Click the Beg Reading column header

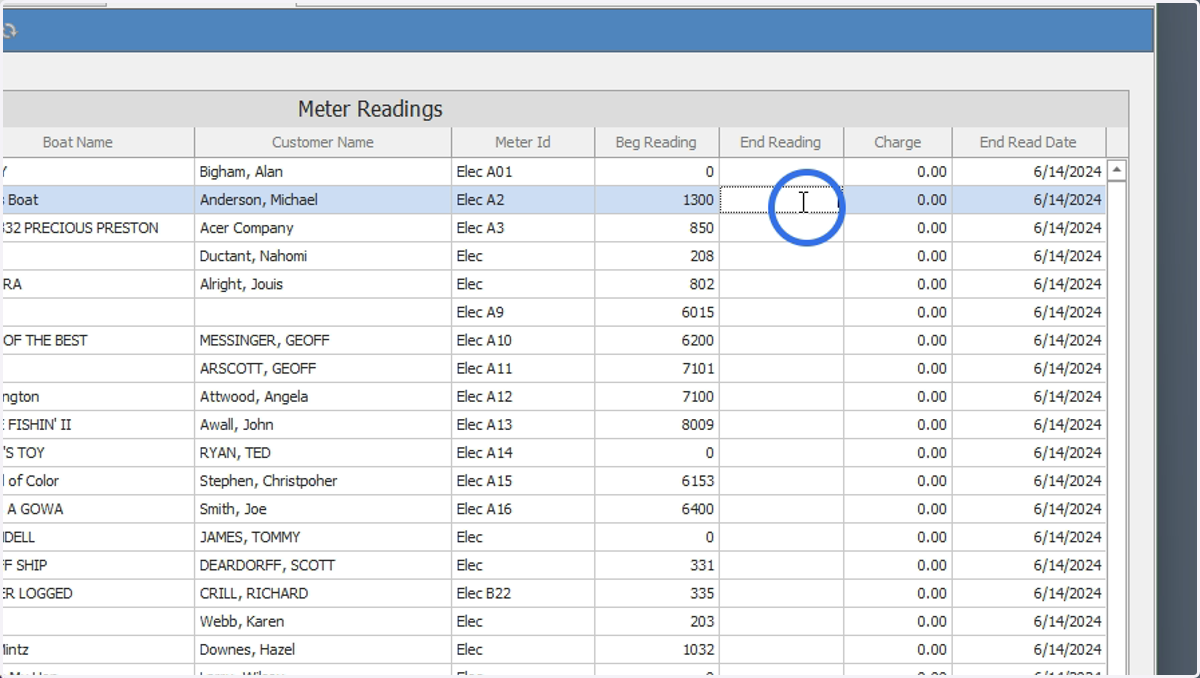[656, 142]
